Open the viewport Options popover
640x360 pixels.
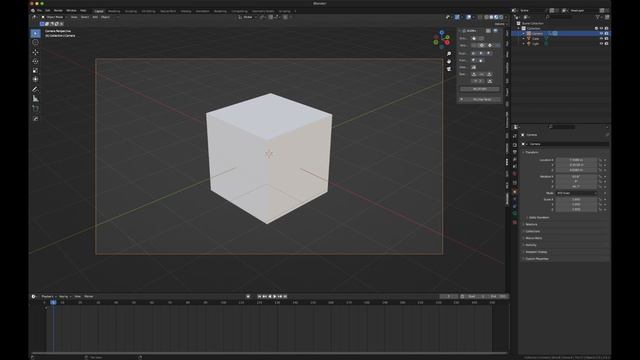coord(500,24)
